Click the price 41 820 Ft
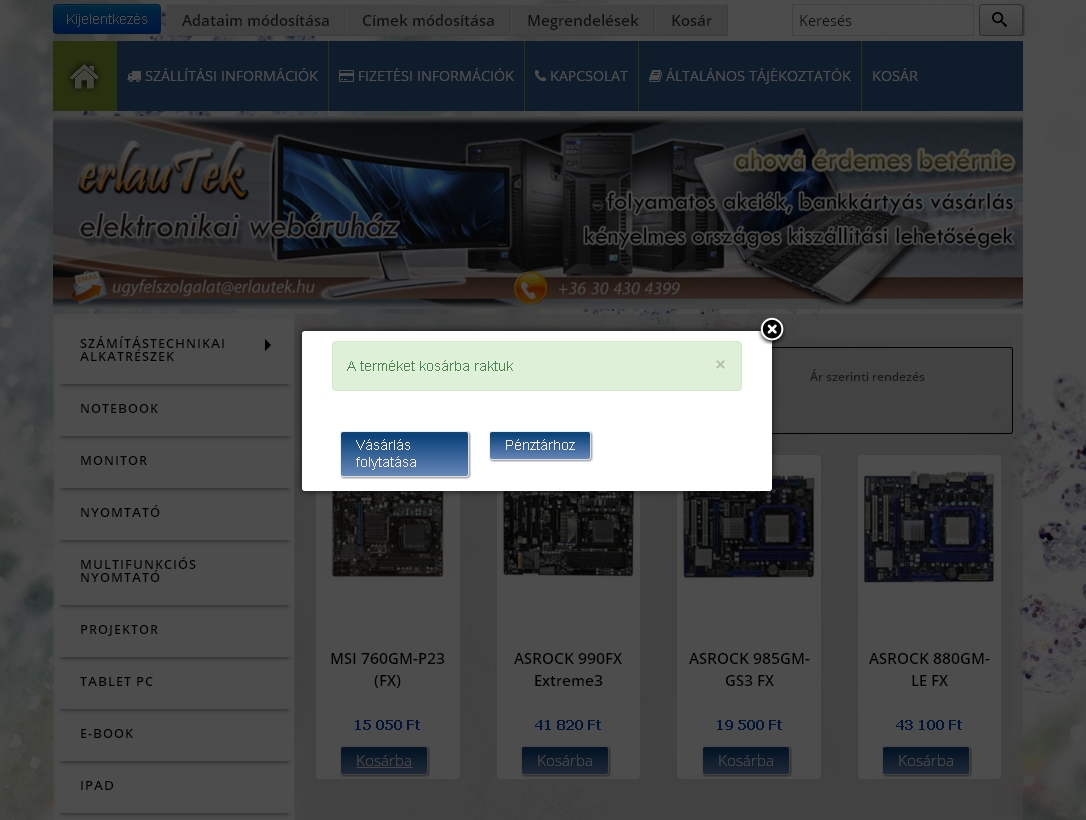1086x820 pixels. click(x=568, y=725)
